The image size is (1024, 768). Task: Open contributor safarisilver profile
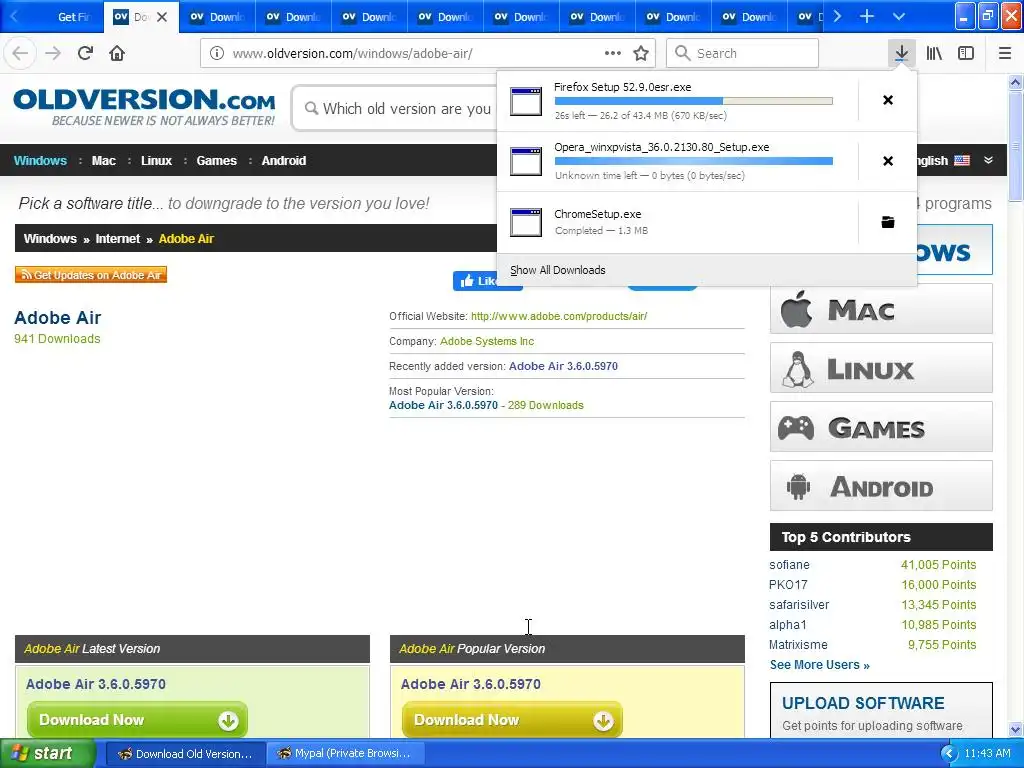pos(799,605)
